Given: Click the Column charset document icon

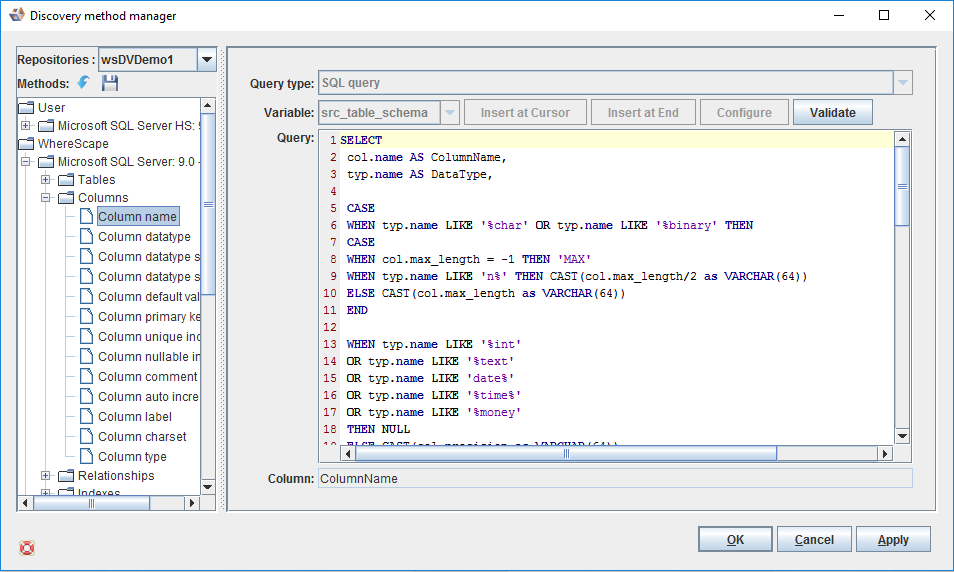Looking at the screenshot, I should click(x=86, y=437).
